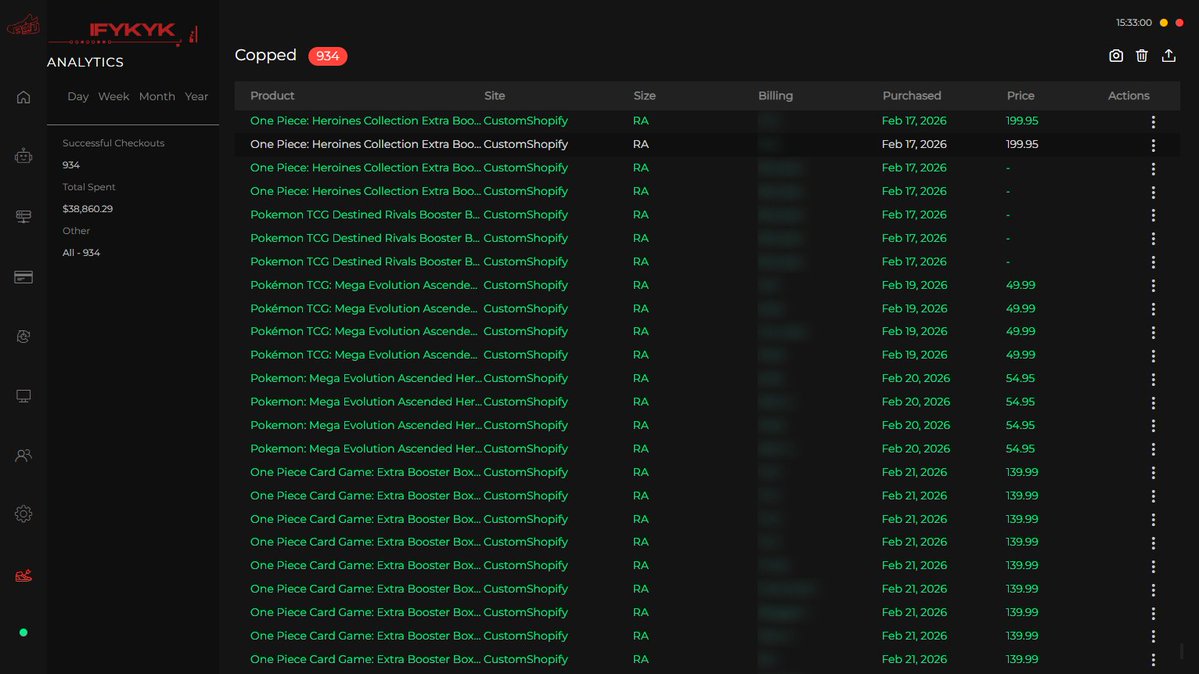Sort table by Product column header
This screenshot has width=1199, height=674.
pos(272,96)
